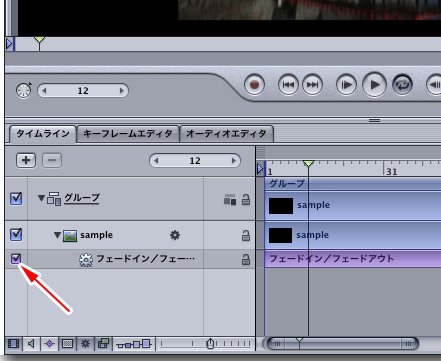Switch to the キーフレームエディタ tab

pyautogui.click(x=128, y=134)
